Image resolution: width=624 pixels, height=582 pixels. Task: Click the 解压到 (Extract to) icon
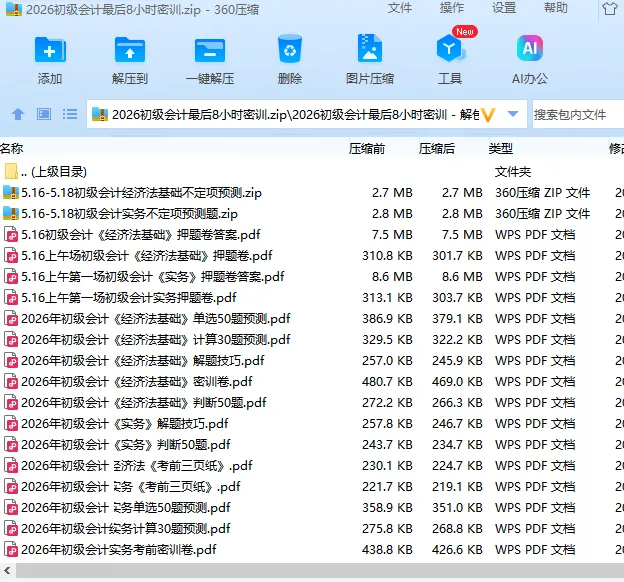click(x=130, y=50)
